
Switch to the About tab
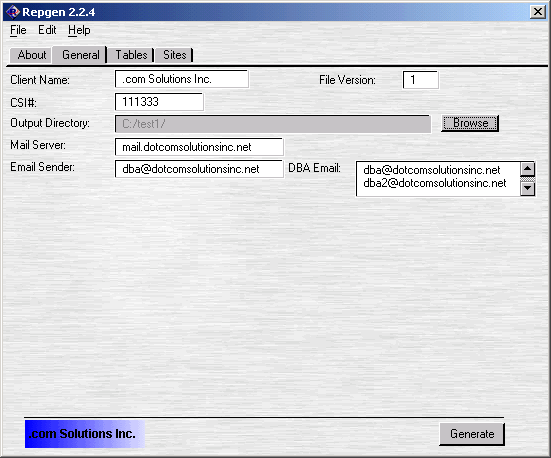coord(32,55)
